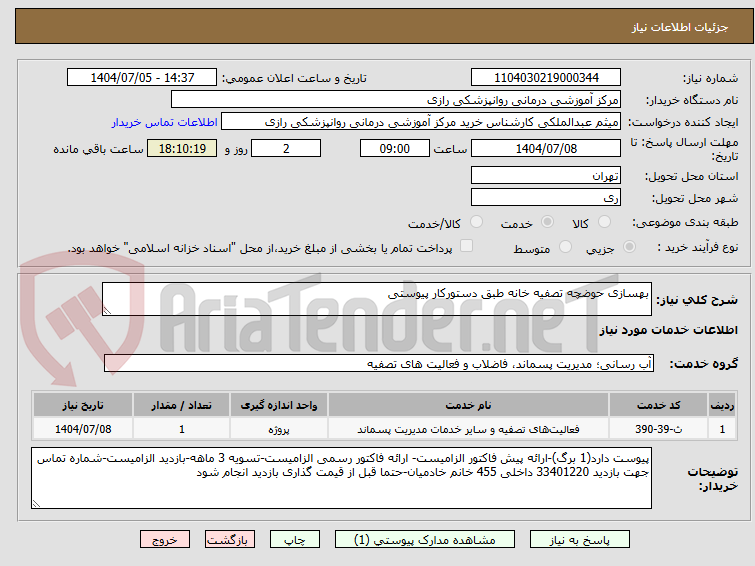Click the گروه خدمت field
Viewport: 755px width, 566px height.
click(x=378, y=363)
